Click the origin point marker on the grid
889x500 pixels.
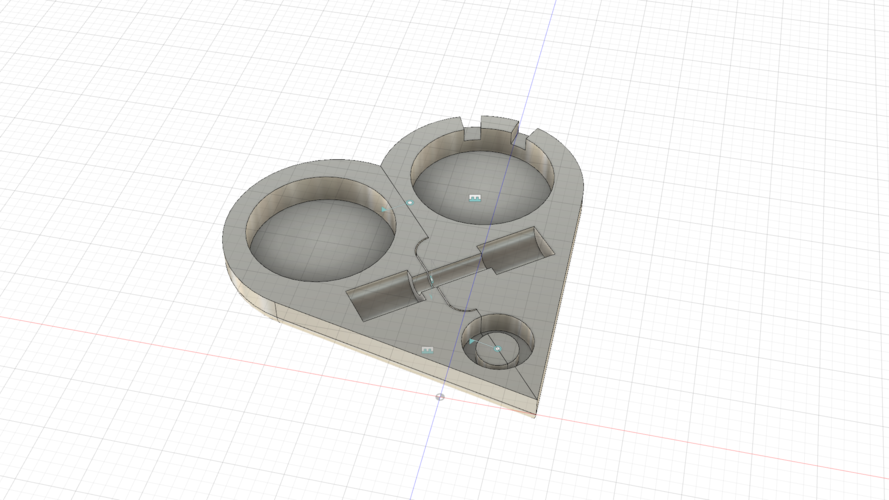tap(440, 397)
